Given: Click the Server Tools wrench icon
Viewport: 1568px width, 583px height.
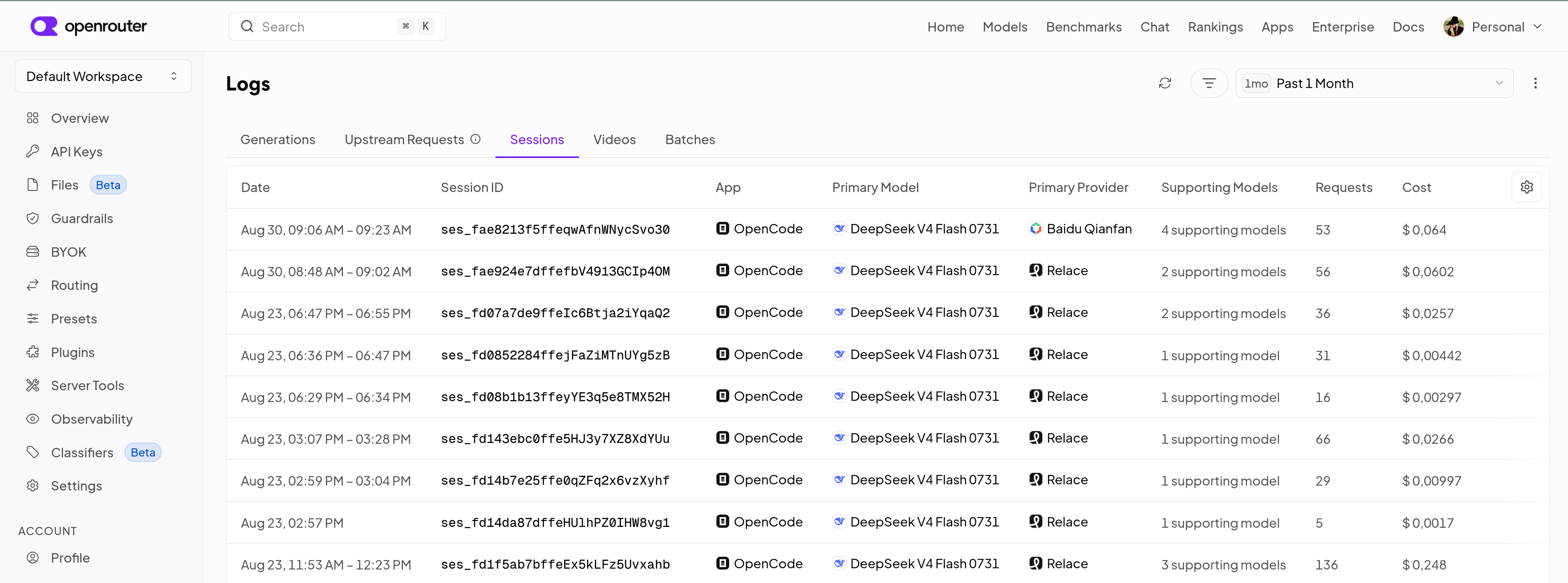Looking at the screenshot, I should pyautogui.click(x=33, y=385).
